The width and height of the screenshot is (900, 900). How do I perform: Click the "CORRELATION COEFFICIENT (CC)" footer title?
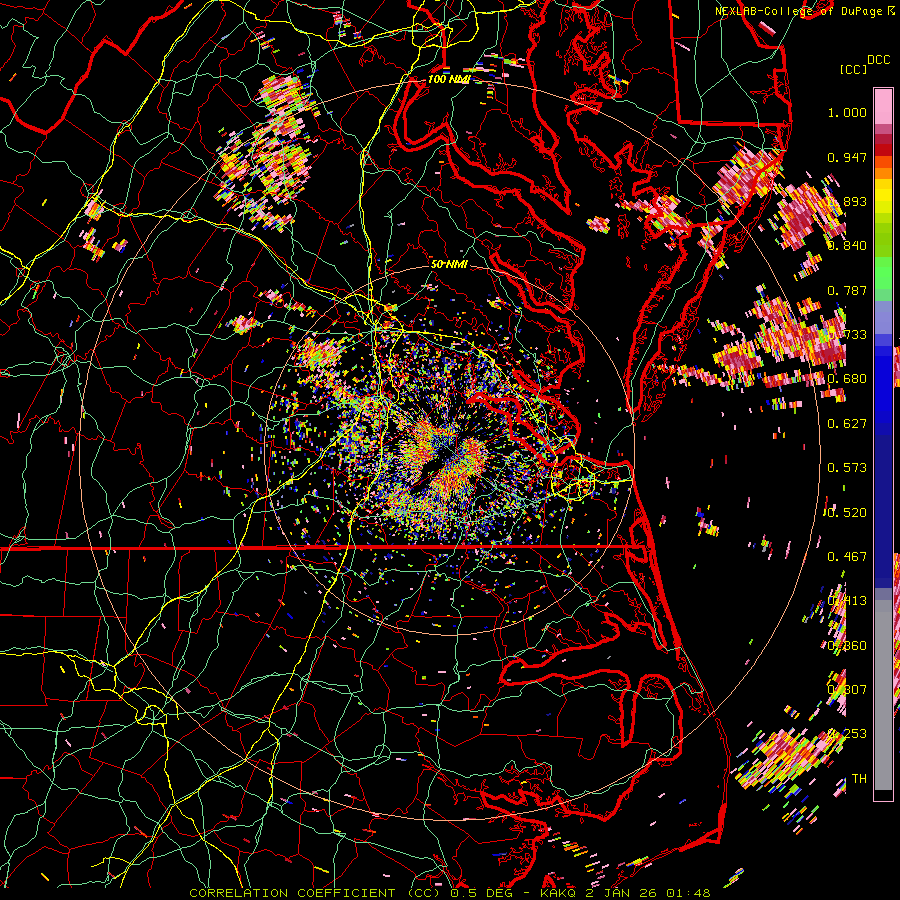coord(315,893)
